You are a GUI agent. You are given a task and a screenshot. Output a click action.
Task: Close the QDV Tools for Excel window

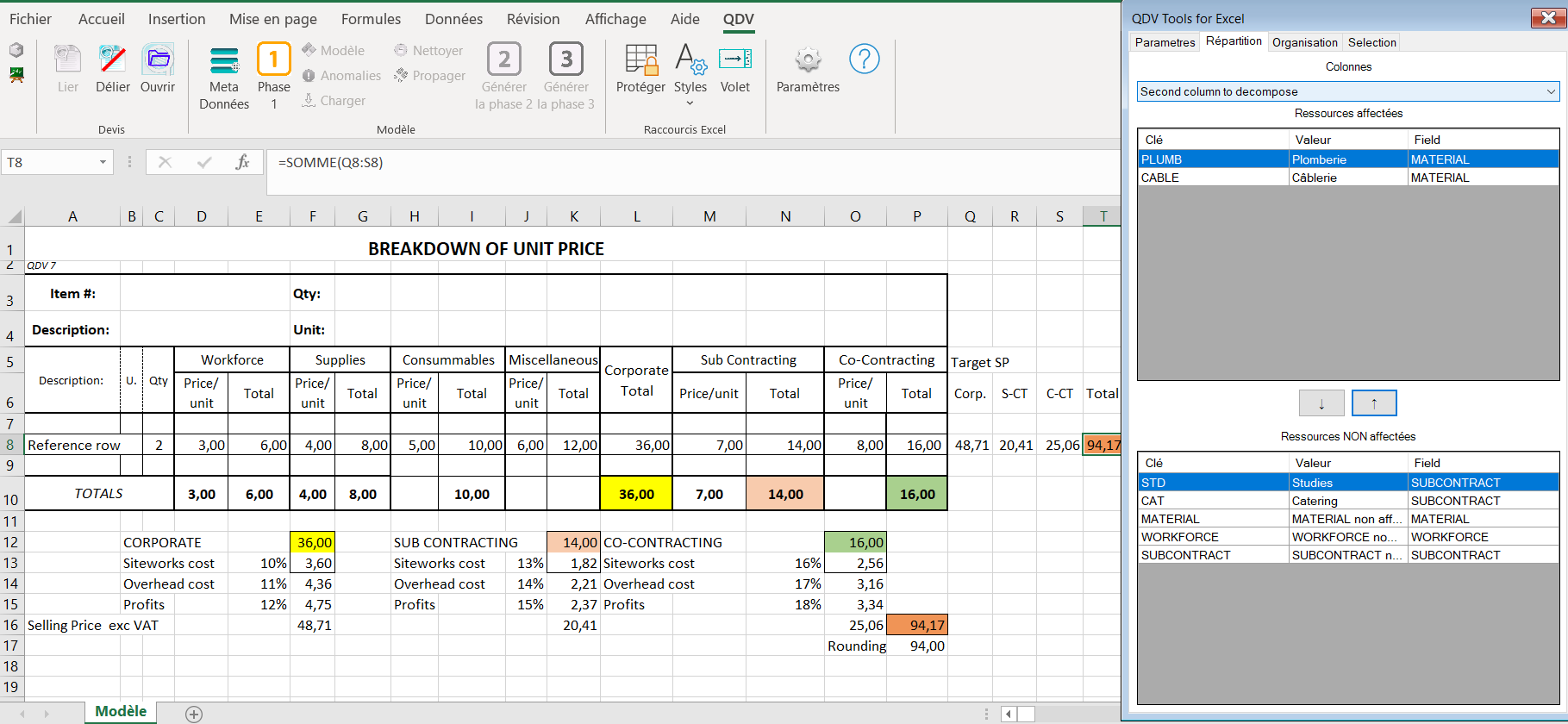(x=1548, y=18)
